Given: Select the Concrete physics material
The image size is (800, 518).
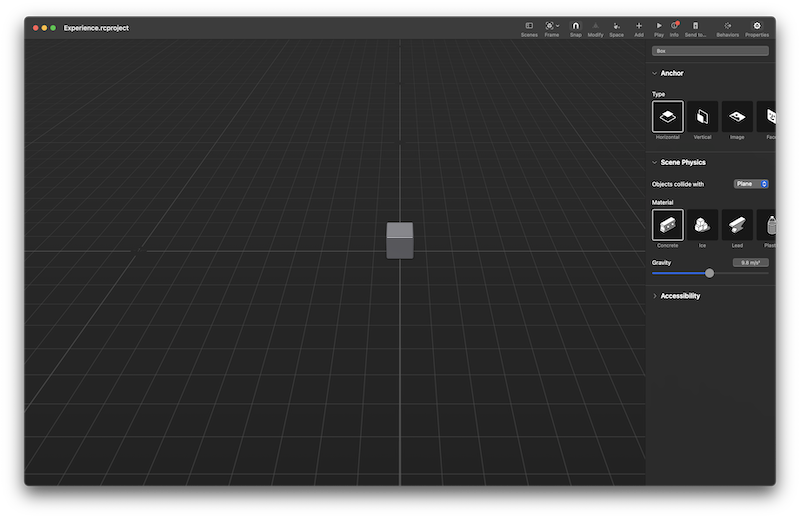Looking at the screenshot, I should point(667,225).
